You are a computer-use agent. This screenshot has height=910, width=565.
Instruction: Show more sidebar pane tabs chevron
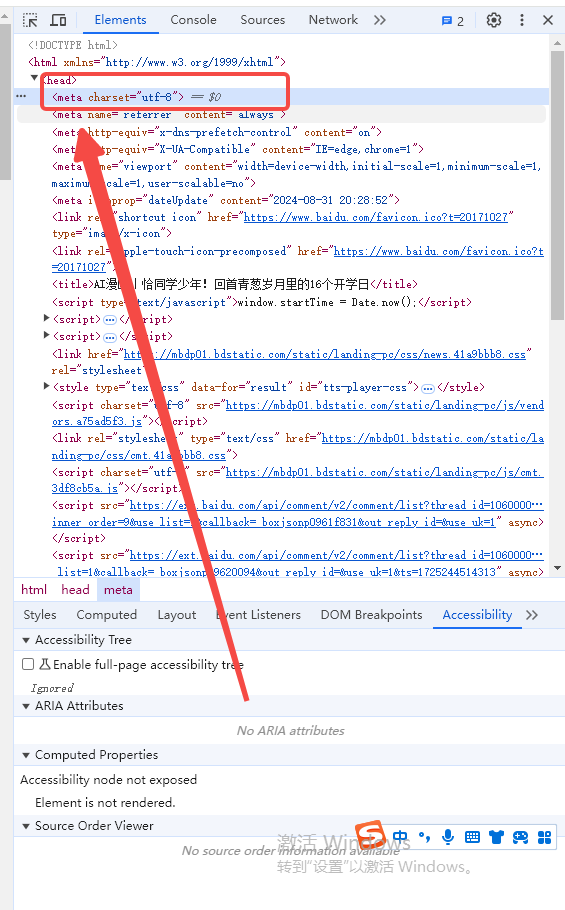pyautogui.click(x=532, y=615)
